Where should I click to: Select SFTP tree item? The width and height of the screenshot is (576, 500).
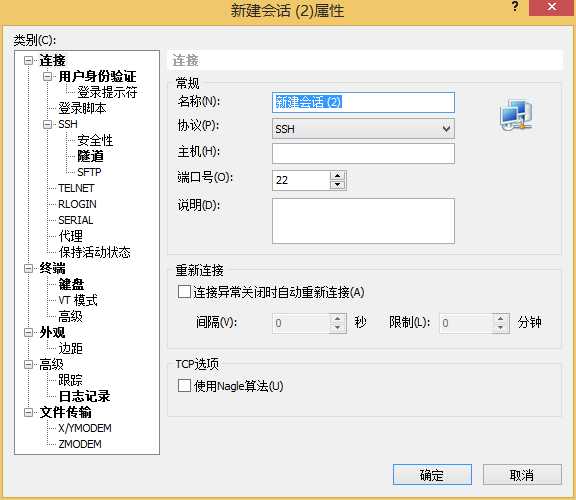tap(89, 172)
